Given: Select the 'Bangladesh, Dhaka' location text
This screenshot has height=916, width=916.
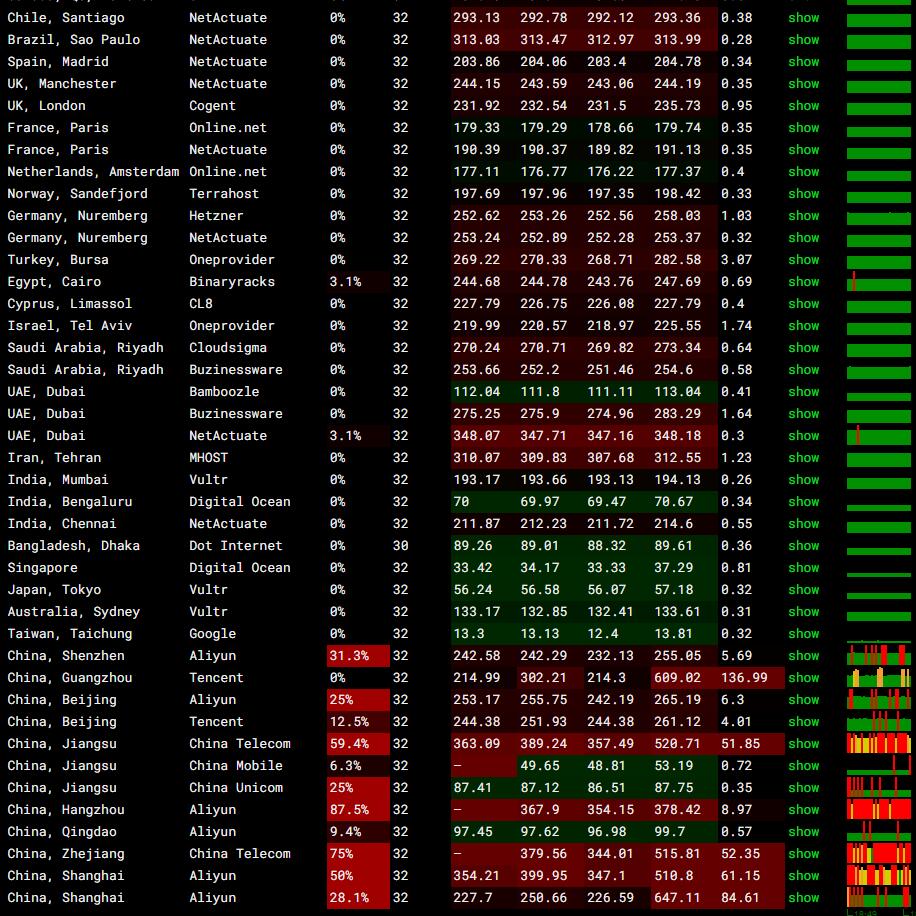Looking at the screenshot, I should pyautogui.click(x=74, y=546).
